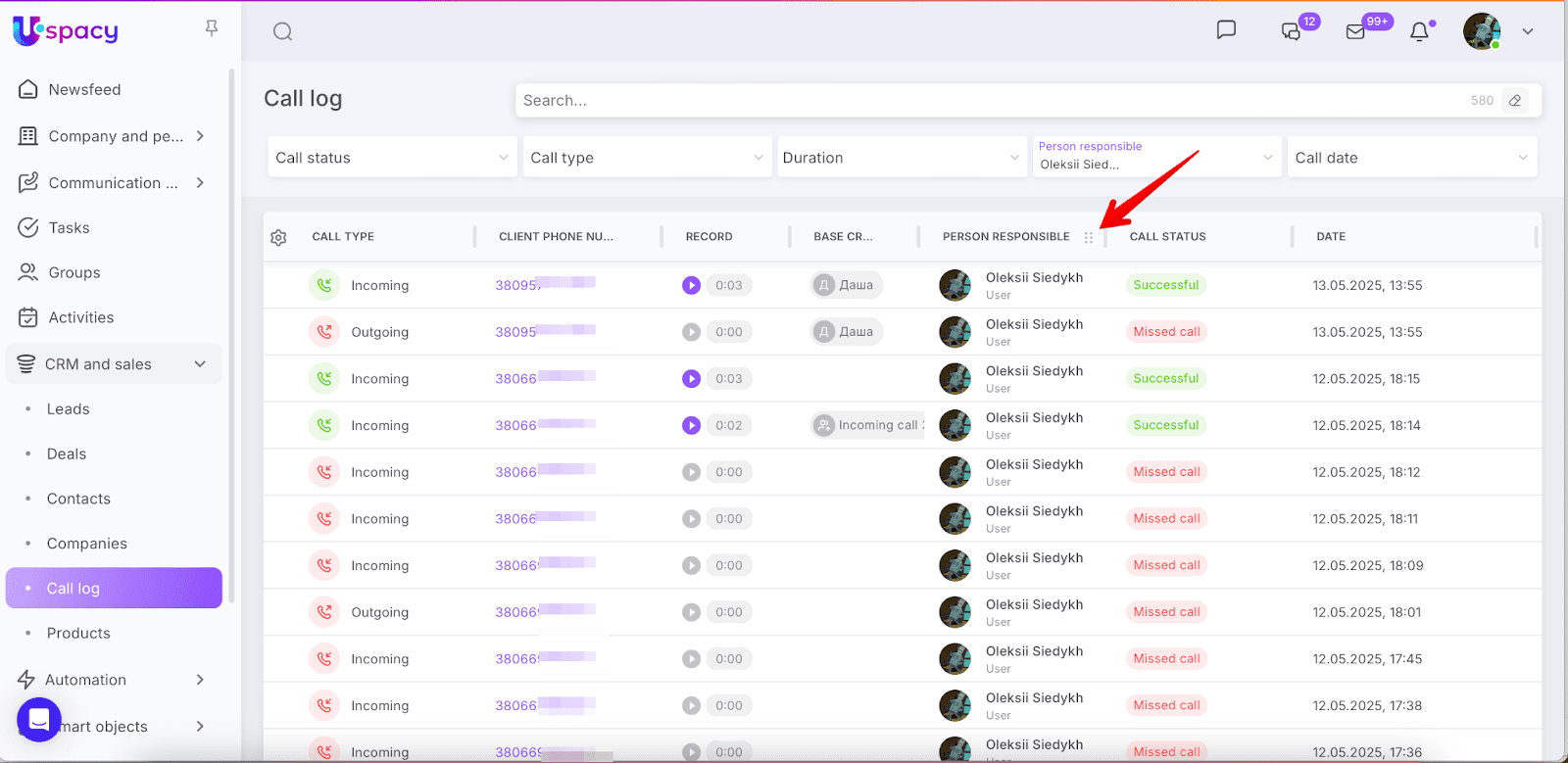Click the search magnifier icon in top bar
Viewport: 1568px width, 763px height.
(x=282, y=31)
